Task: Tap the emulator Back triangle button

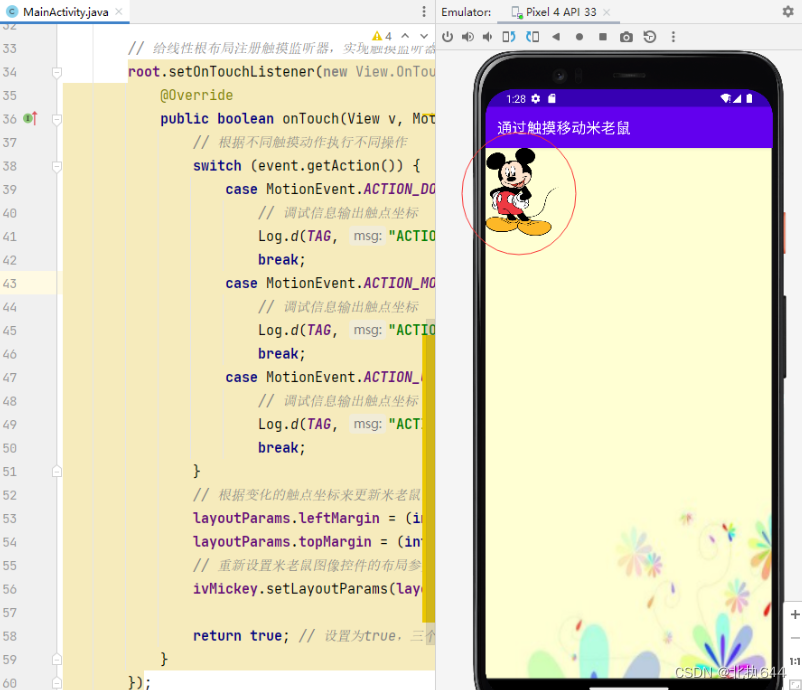Action: click(556, 37)
